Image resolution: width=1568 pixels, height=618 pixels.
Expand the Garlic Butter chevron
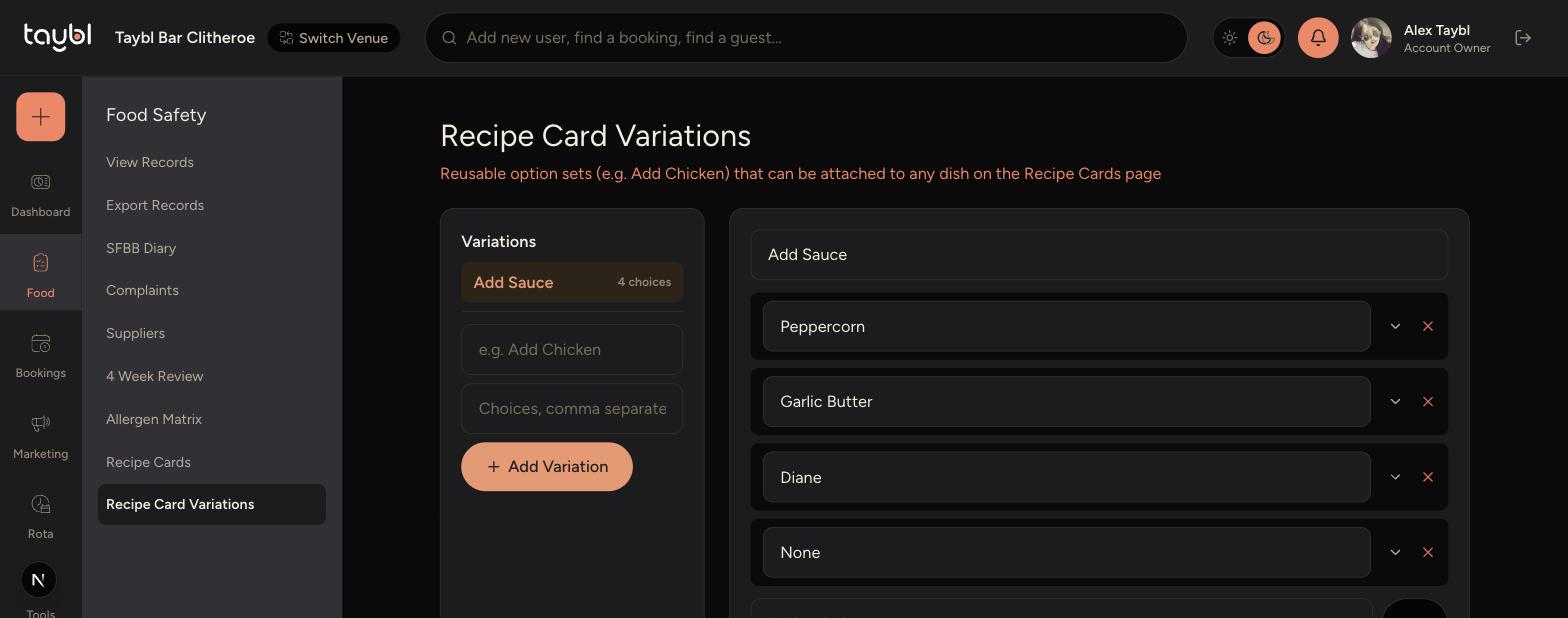point(1395,402)
